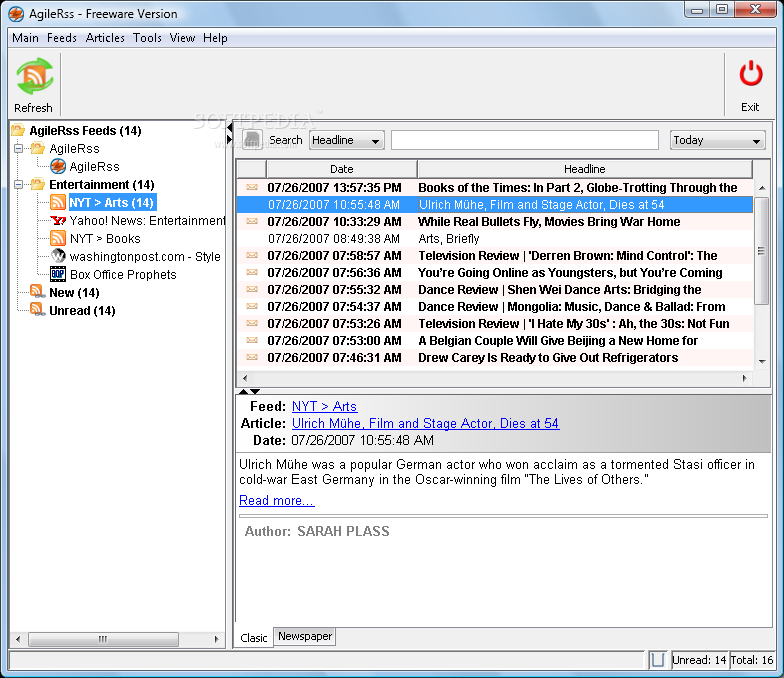Click the article list vertical scrollbar thumb
Viewport: 784px width, 678px height.
tap(762, 250)
